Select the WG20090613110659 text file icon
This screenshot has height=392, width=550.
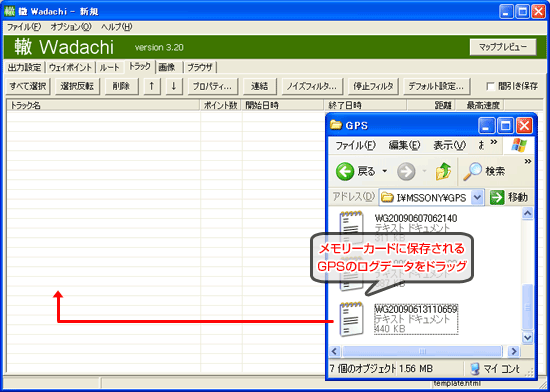pos(352,319)
